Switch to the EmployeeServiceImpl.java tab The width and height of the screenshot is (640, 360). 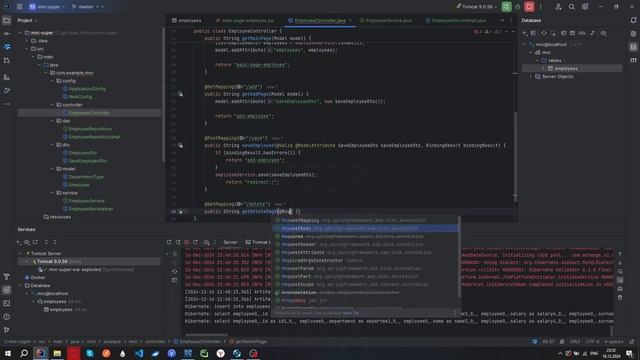pyautogui.click(x=456, y=20)
